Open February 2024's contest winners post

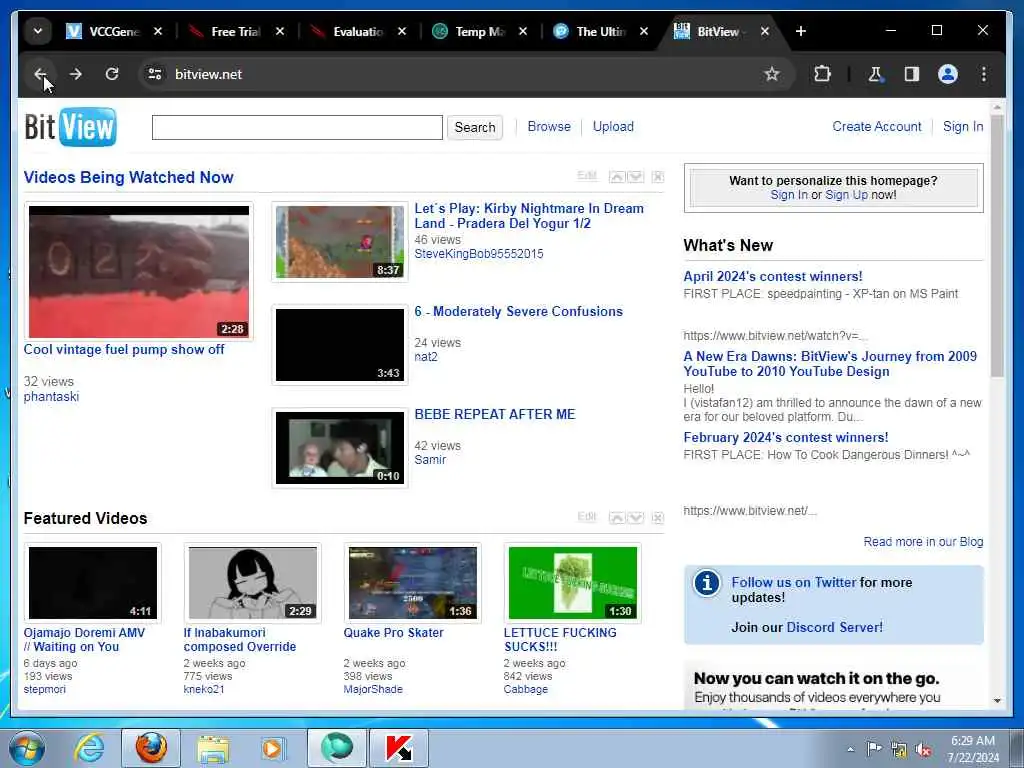pyautogui.click(x=786, y=438)
